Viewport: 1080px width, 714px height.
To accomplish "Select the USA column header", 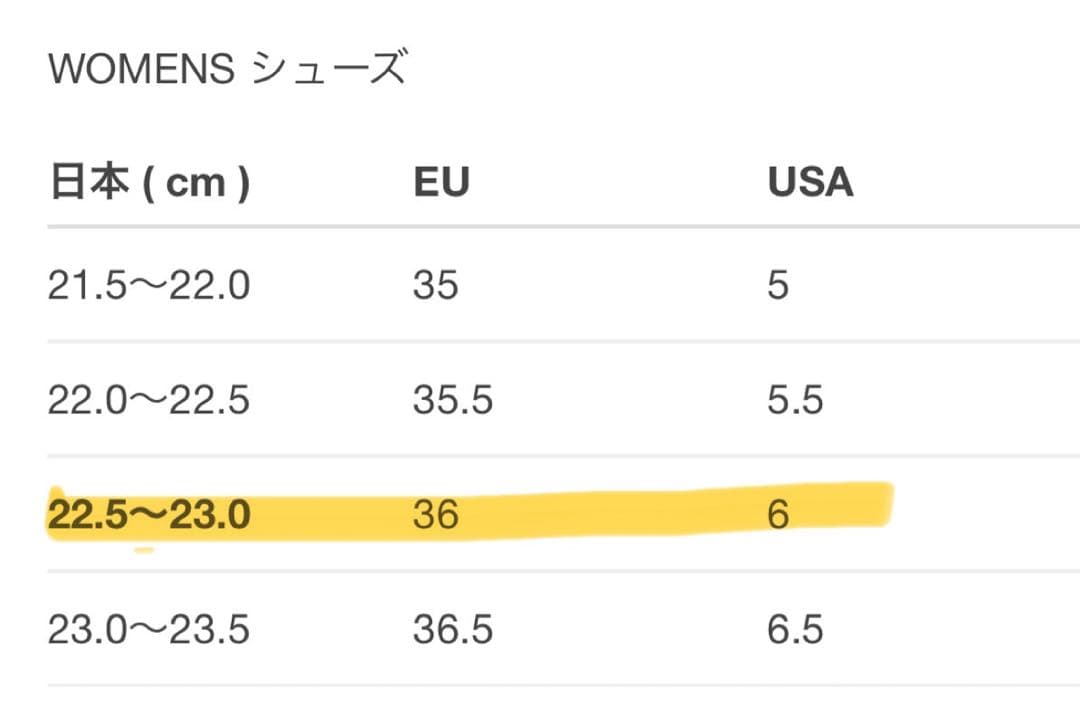I will click(810, 183).
